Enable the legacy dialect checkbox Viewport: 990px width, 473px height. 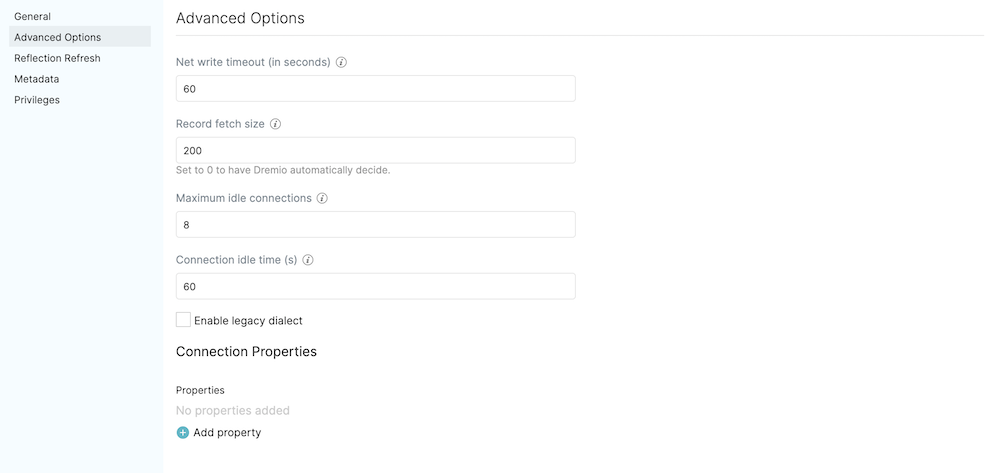coord(183,320)
